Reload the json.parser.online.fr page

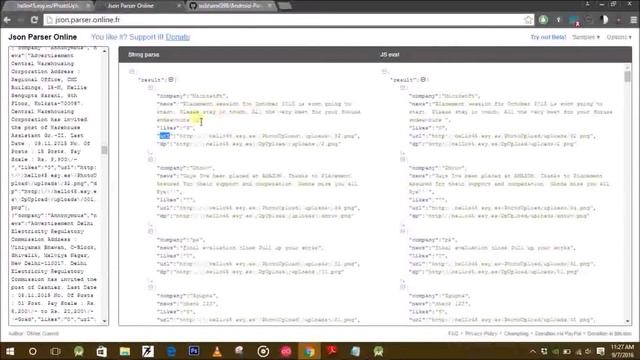(x=34, y=20)
